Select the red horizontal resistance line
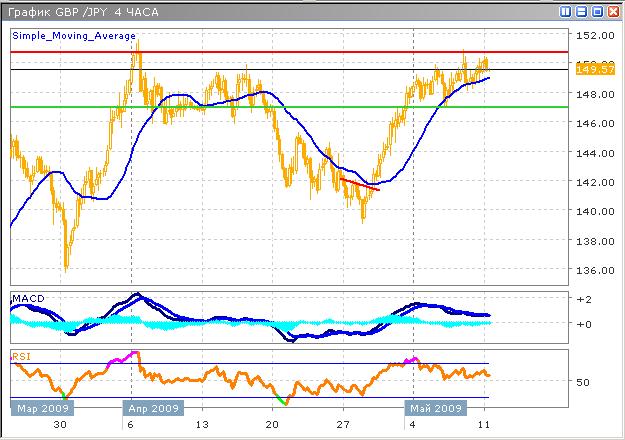The image size is (625, 440). click(300, 51)
